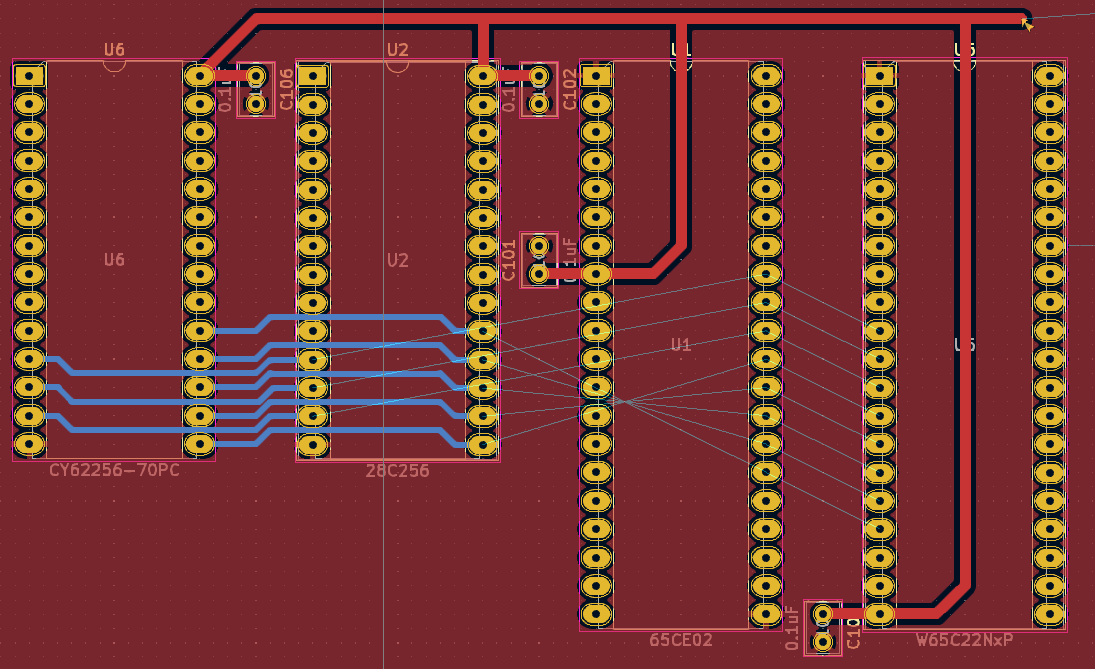Select the top pad of capacitor C102
This screenshot has width=1095, height=669.
point(539,75)
